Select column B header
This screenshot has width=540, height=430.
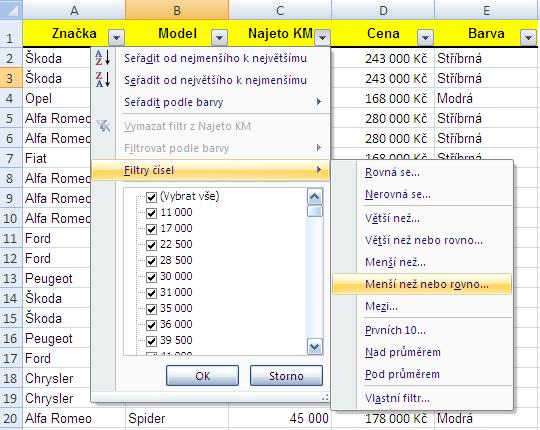[x=177, y=10]
